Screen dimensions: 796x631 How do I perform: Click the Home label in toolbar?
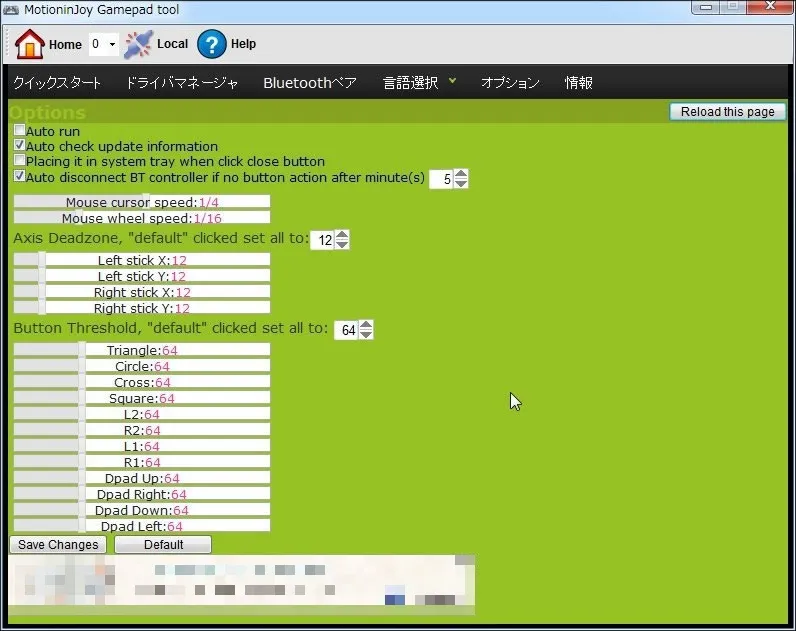coord(65,45)
